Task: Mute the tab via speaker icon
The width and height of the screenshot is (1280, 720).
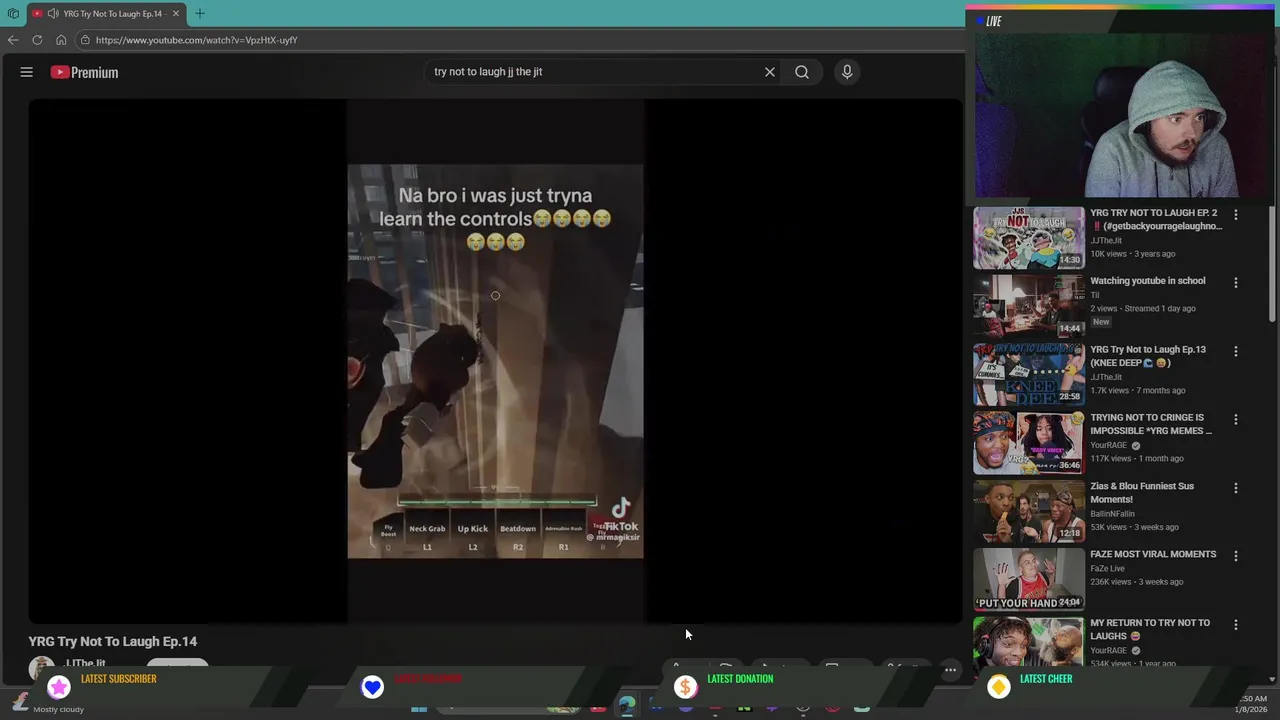Action: pos(52,14)
